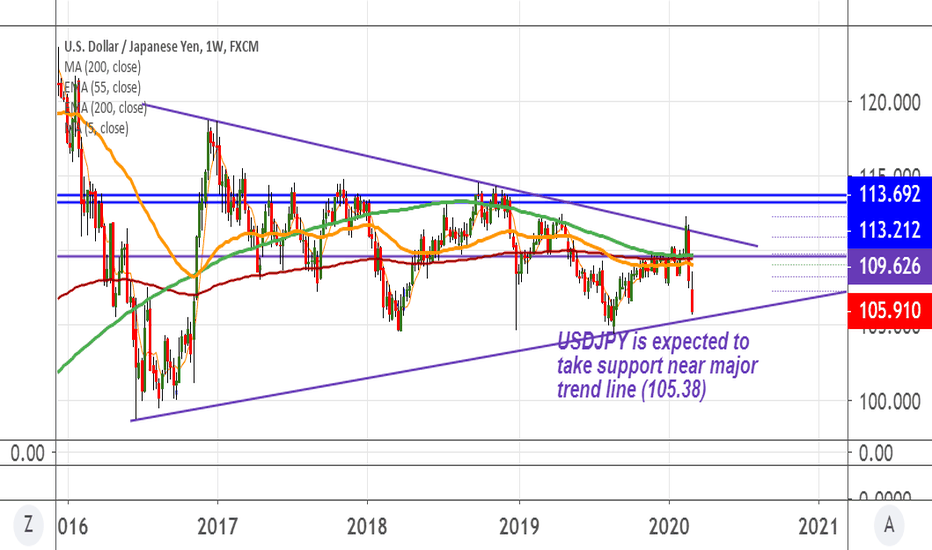Click the MA (5, close) legend entry

pos(96,128)
